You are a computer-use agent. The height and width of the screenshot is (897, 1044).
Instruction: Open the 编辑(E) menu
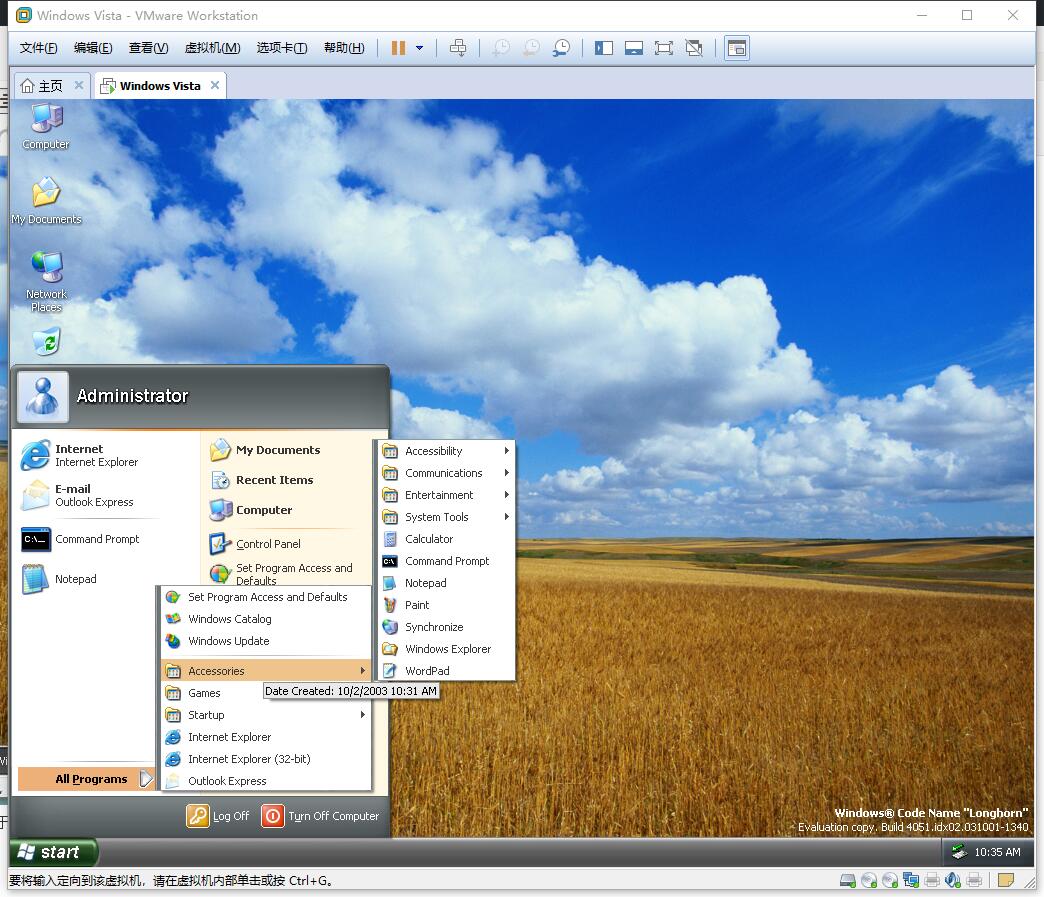tap(93, 48)
